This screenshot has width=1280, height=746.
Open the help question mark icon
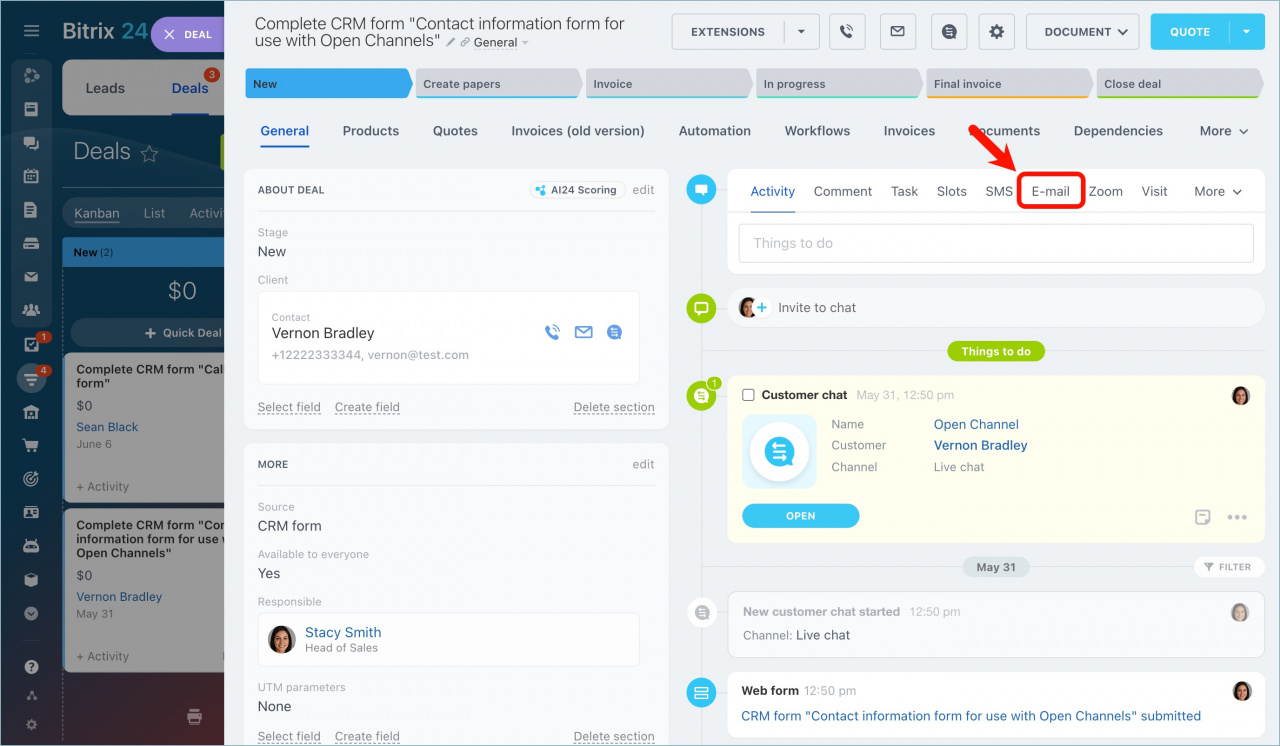[x=31, y=667]
